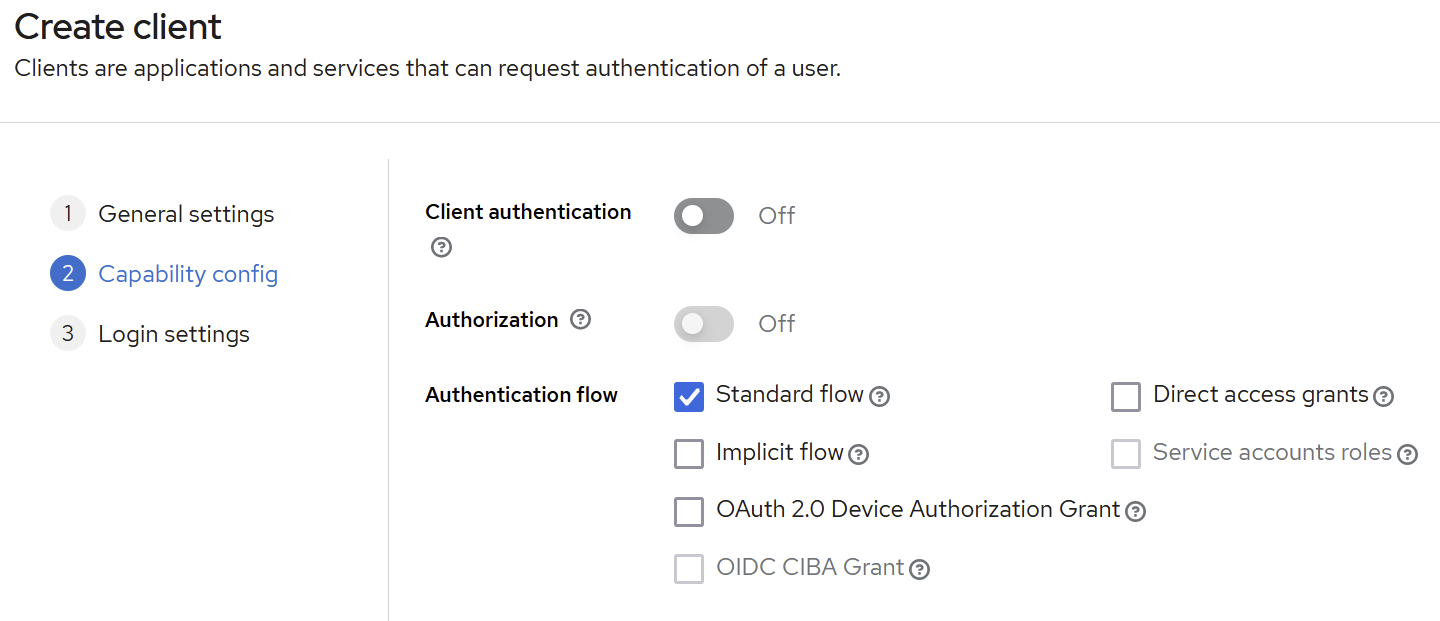This screenshot has width=1440, height=621.
Task: Check the OIDC CIBA Grant checkbox
Action: 689,569
